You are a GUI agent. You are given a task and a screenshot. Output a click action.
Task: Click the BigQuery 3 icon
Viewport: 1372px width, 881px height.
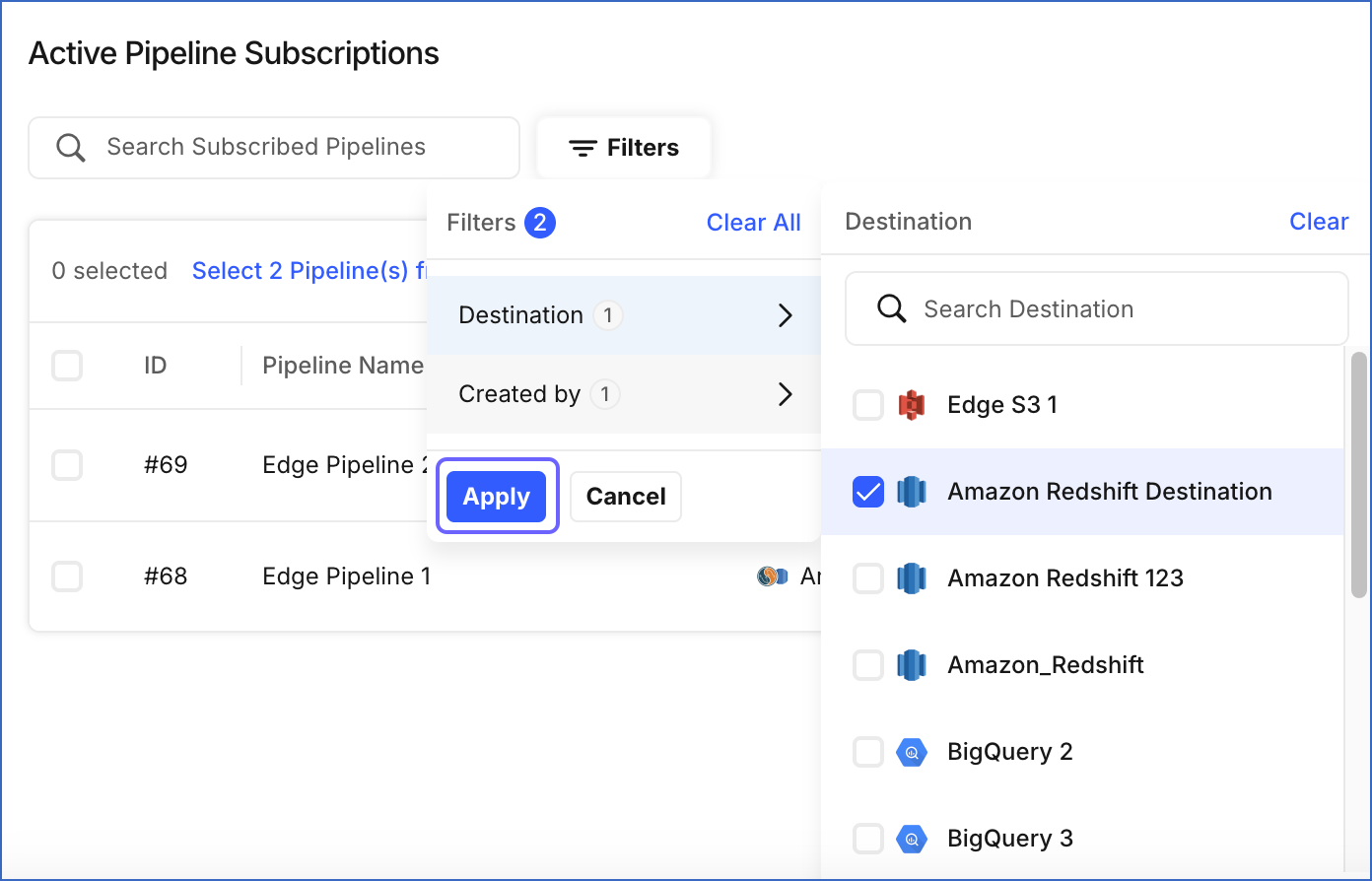[x=912, y=839]
